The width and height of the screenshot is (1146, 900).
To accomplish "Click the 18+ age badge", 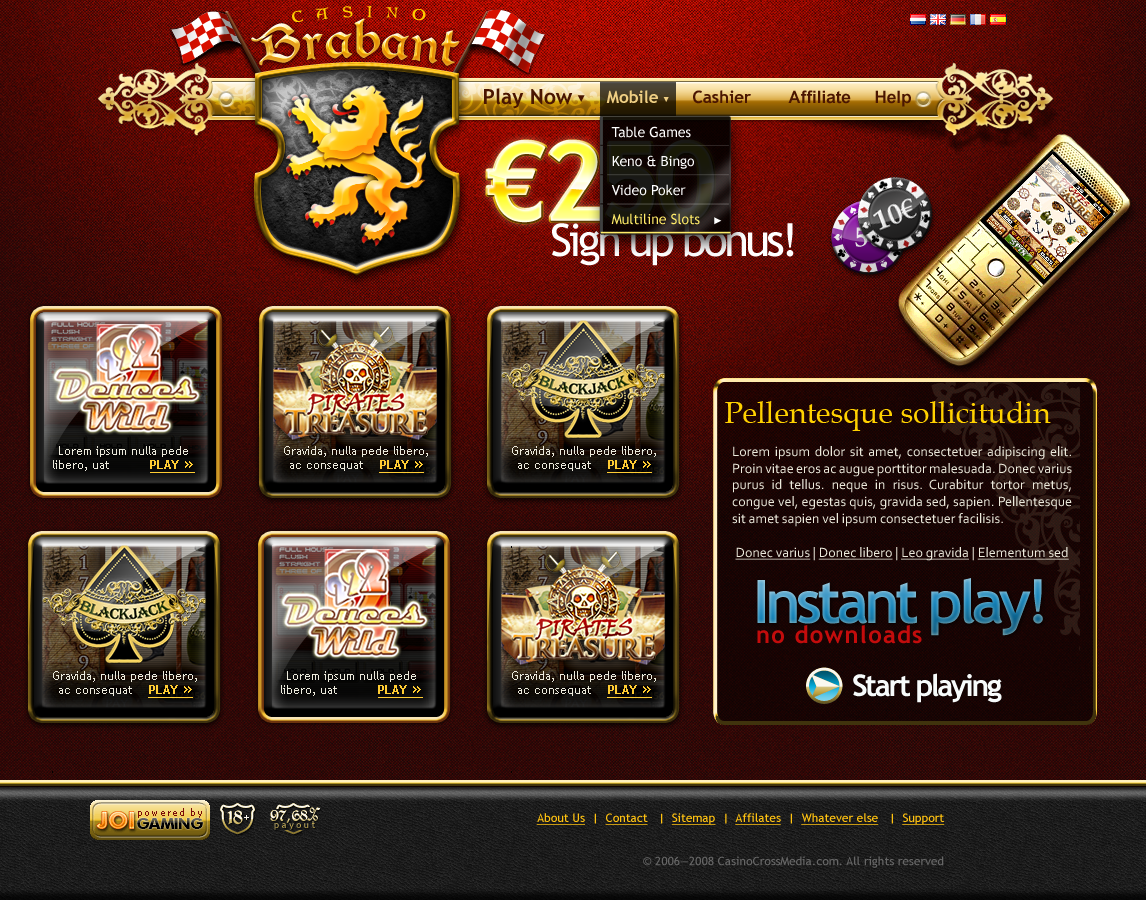I will click(x=238, y=817).
